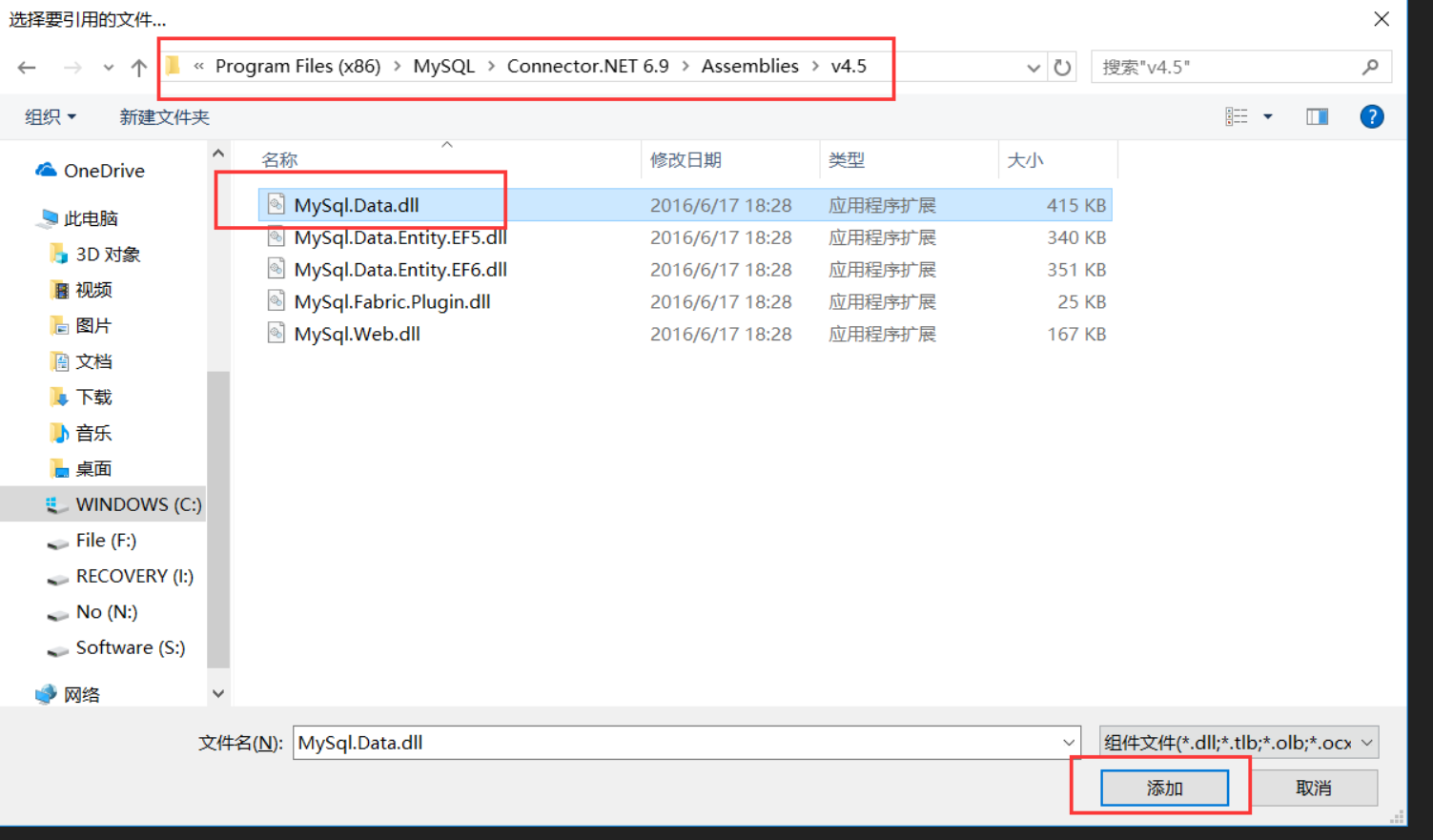Open 网络 in the navigation pane
Viewport: 1433px width, 840px height.
click(82, 695)
